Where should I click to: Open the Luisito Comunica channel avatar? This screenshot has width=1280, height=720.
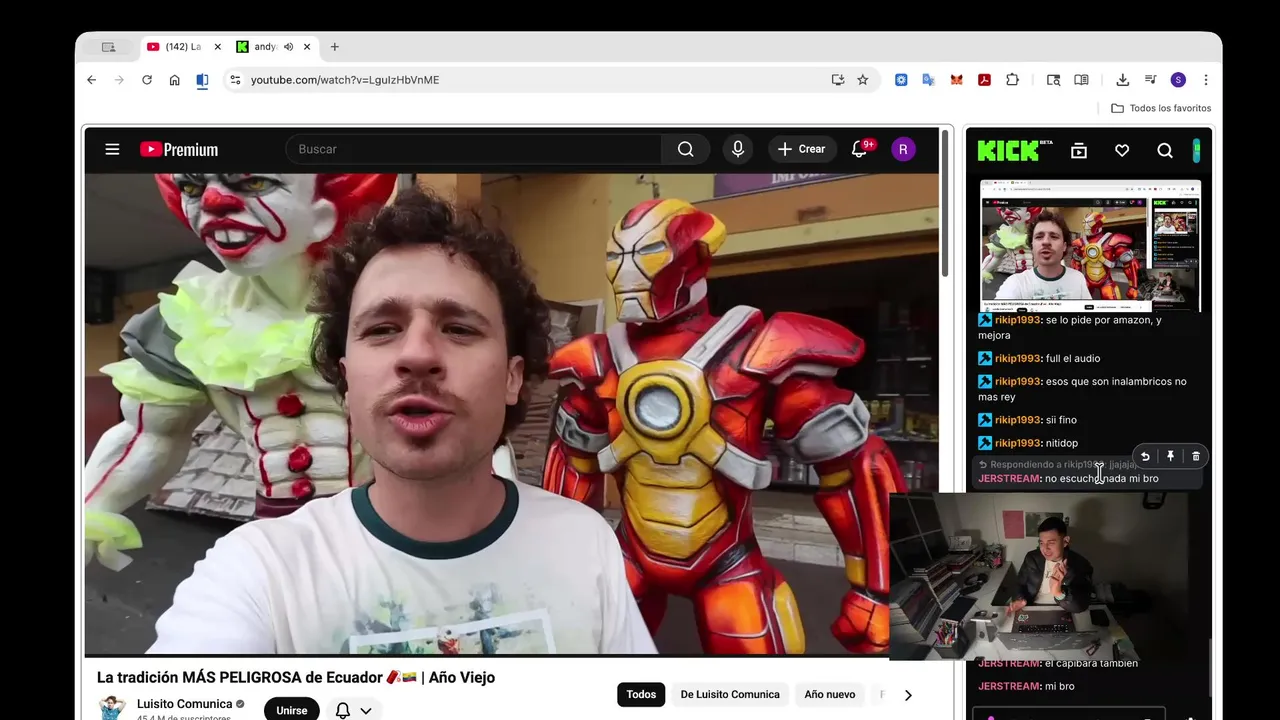pos(112,708)
